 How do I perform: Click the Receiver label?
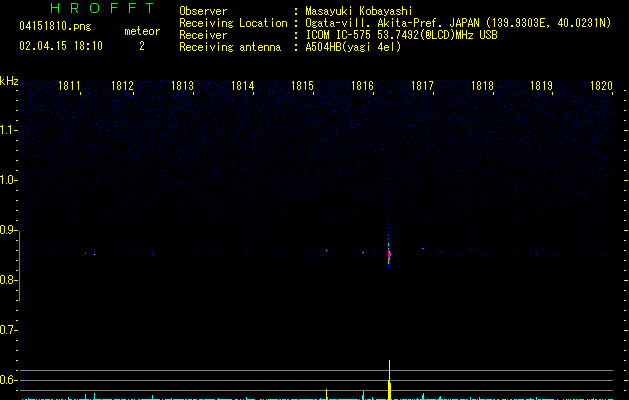(x=203, y=35)
